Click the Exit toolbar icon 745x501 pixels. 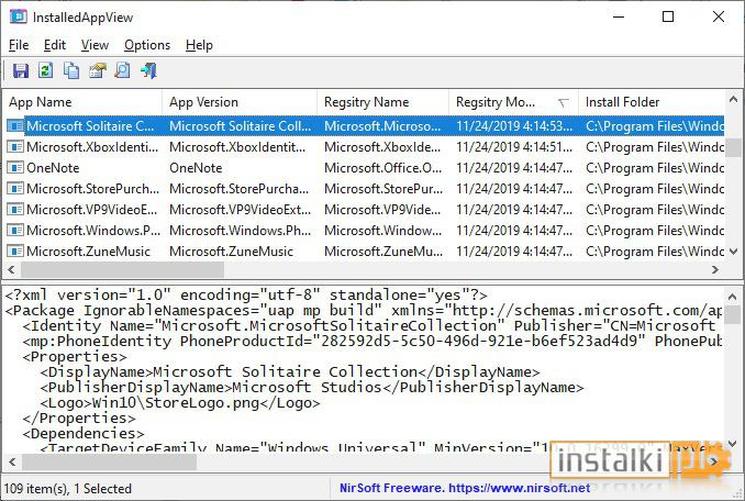click(x=149, y=71)
